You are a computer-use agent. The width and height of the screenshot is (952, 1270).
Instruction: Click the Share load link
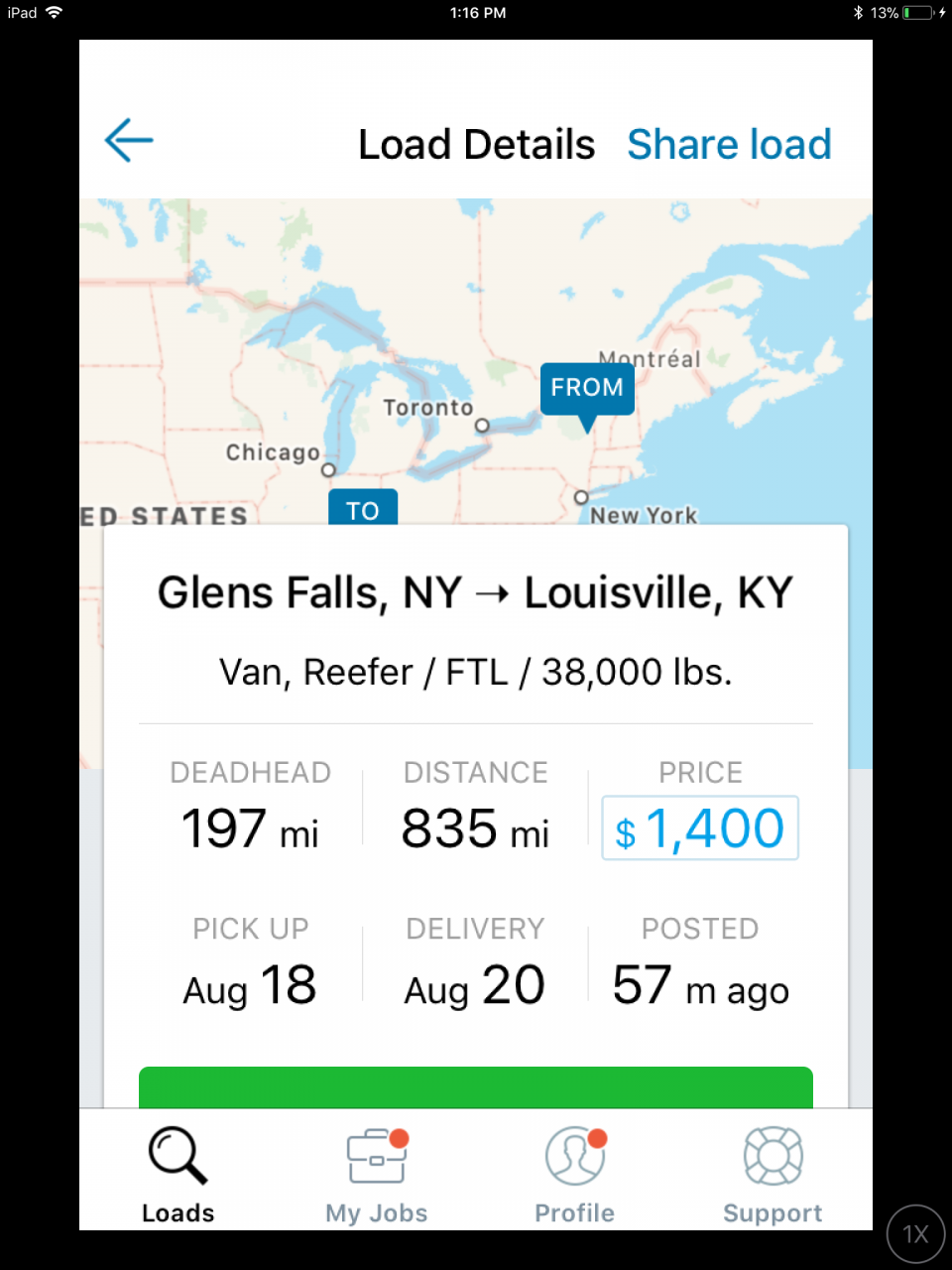729,145
